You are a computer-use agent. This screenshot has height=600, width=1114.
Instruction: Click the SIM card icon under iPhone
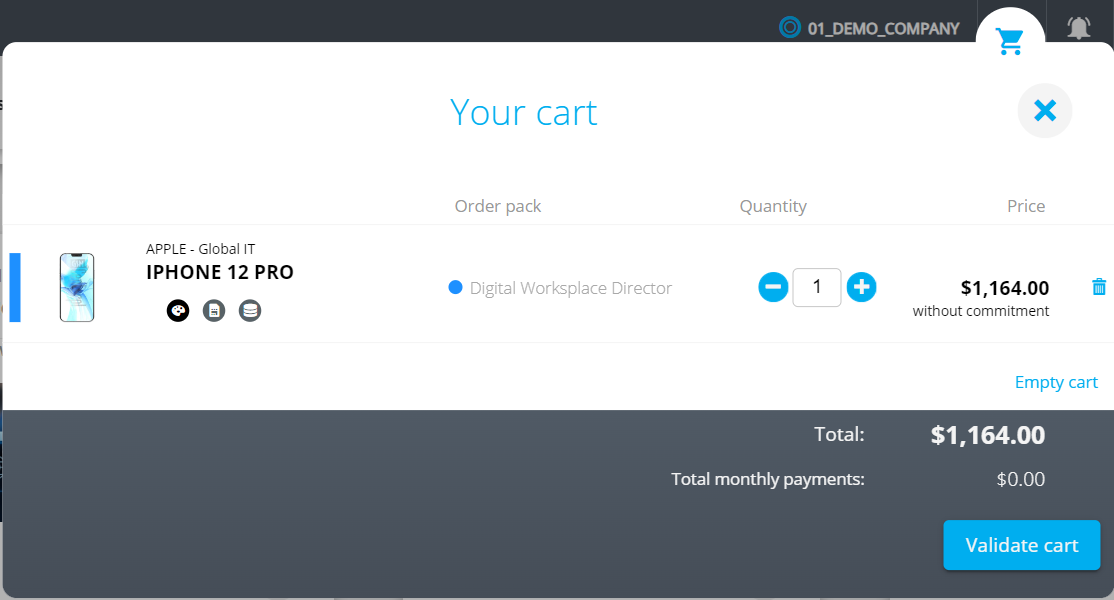click(x=214, y=311)
